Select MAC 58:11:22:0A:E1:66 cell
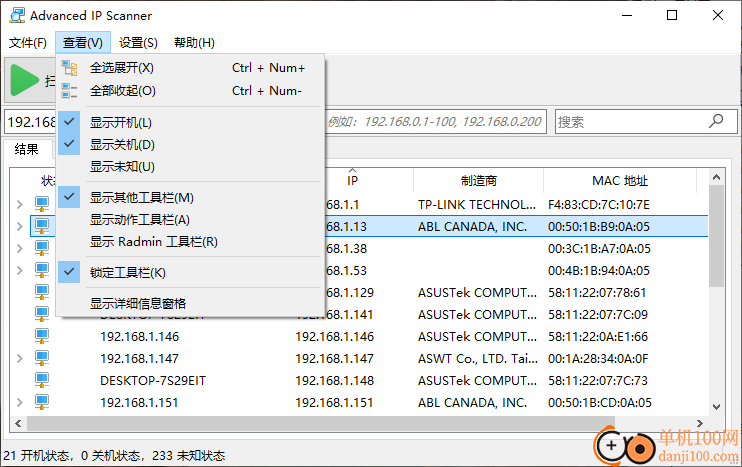Image resolution: width=742 pixels, height=467 pixels. coord(598,336)
